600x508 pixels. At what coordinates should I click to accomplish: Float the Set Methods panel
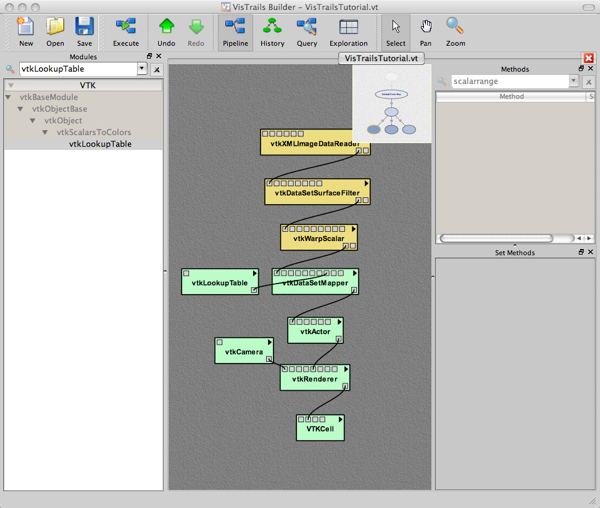(581, 252)
